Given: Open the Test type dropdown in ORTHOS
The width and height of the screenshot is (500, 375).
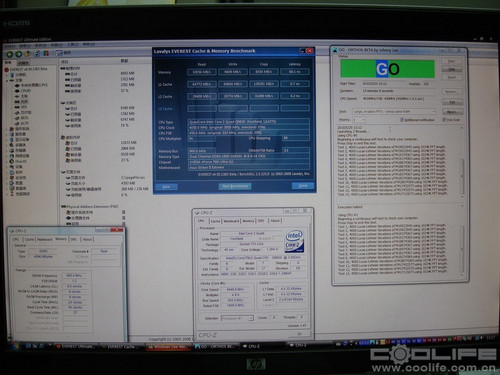Looking at the screenshot, I should click(394, 112).
